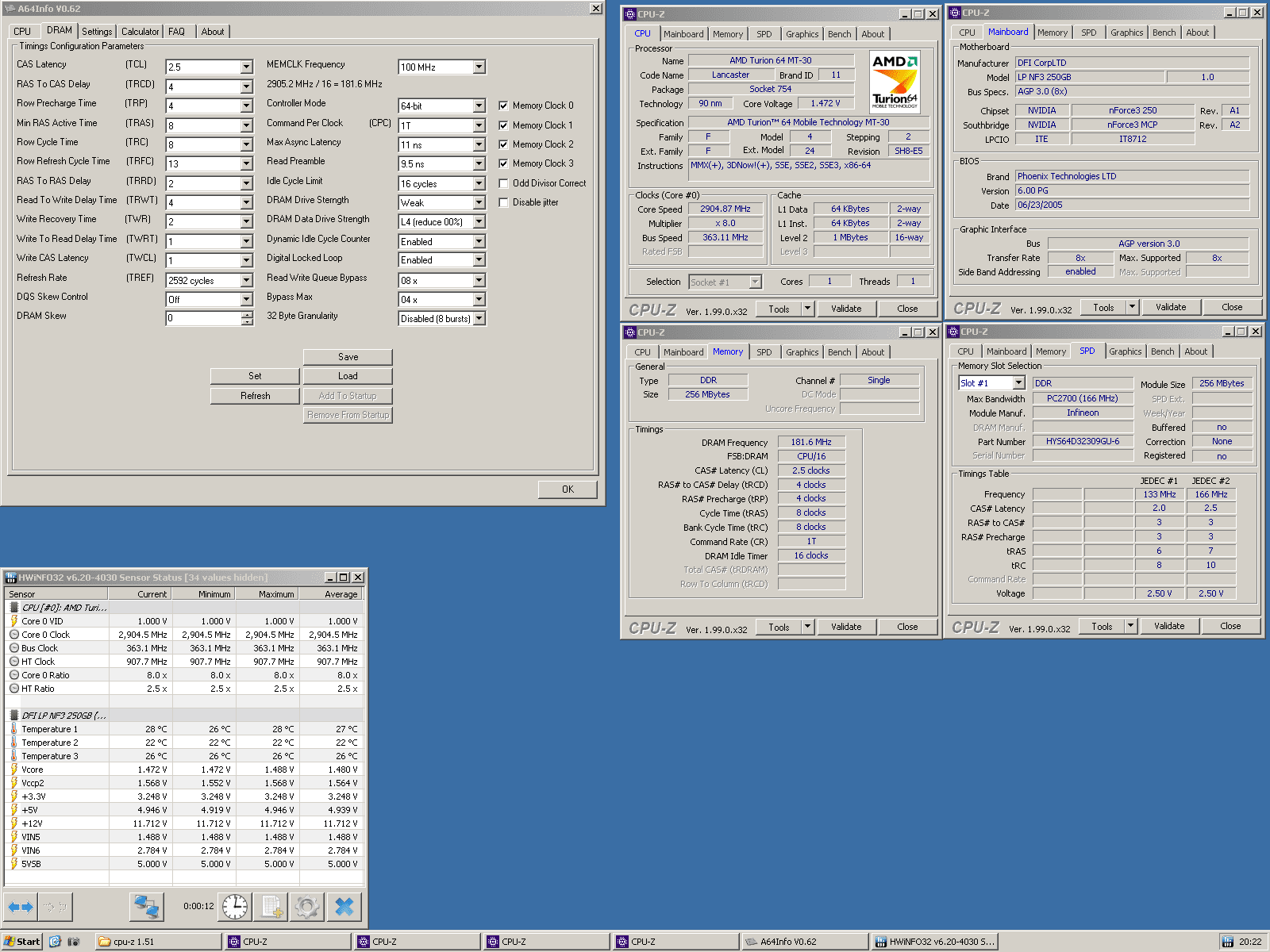Click the A64Info title bar app icon

tap(10, 9)
